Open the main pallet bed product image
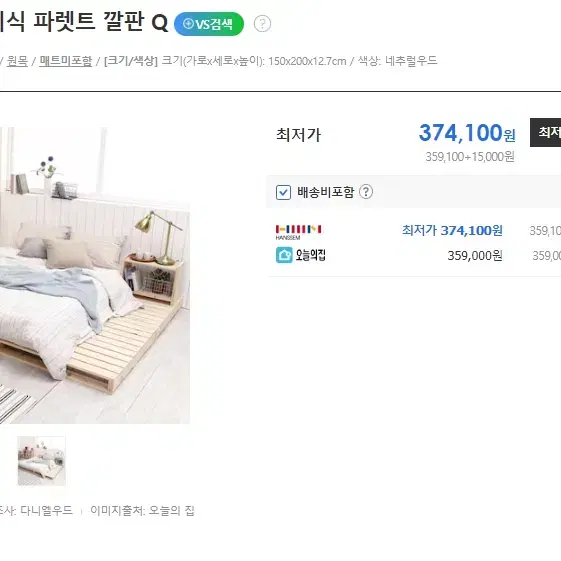The width and height of the screenshot is (561, 561). tap(95, 275)
